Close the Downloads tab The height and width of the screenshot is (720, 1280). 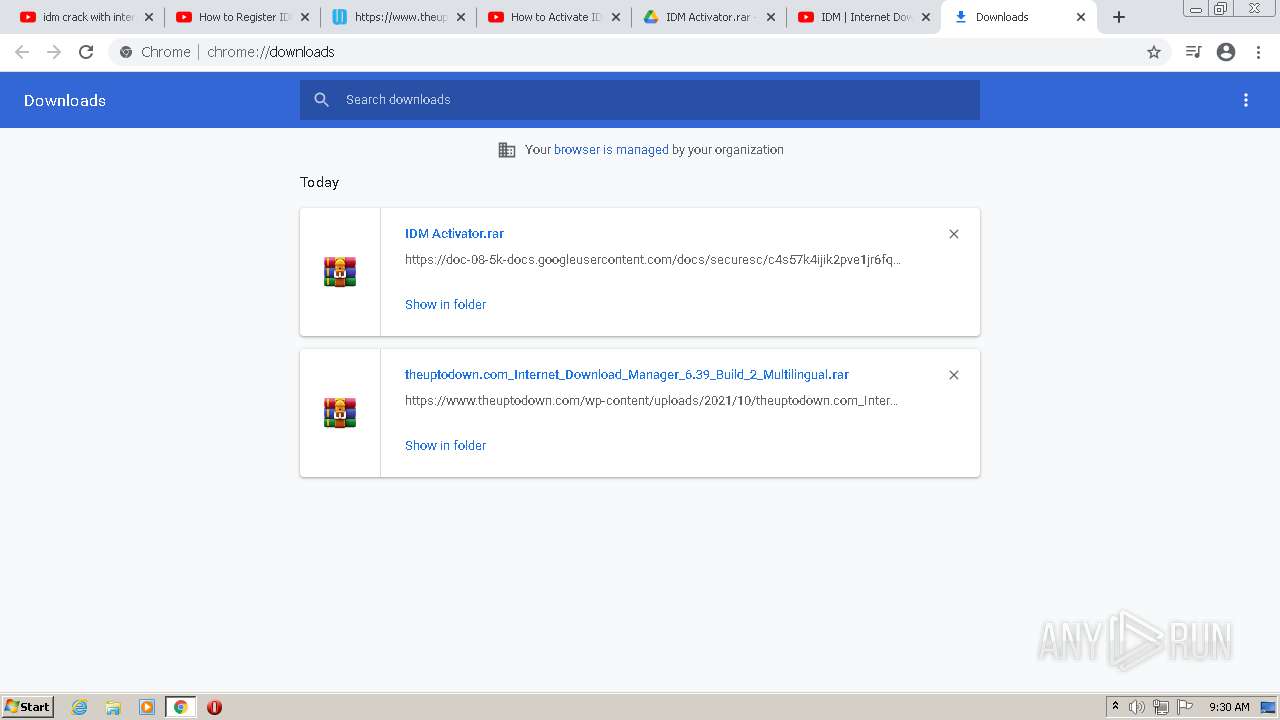click(1081, 17)
